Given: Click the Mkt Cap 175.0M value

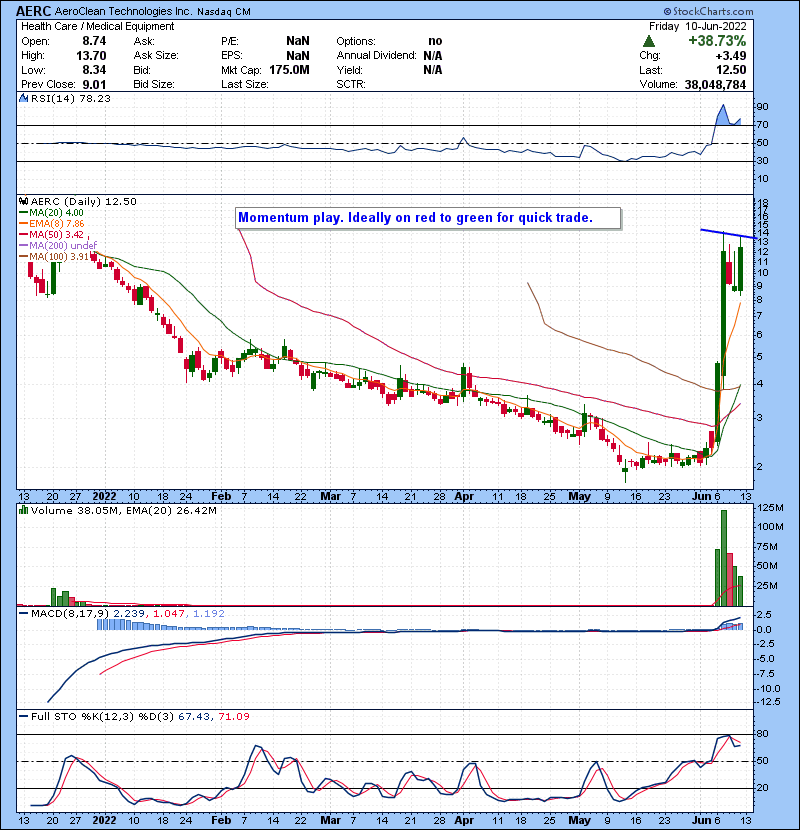Looking at the screenshot, I should pos(289,70).
